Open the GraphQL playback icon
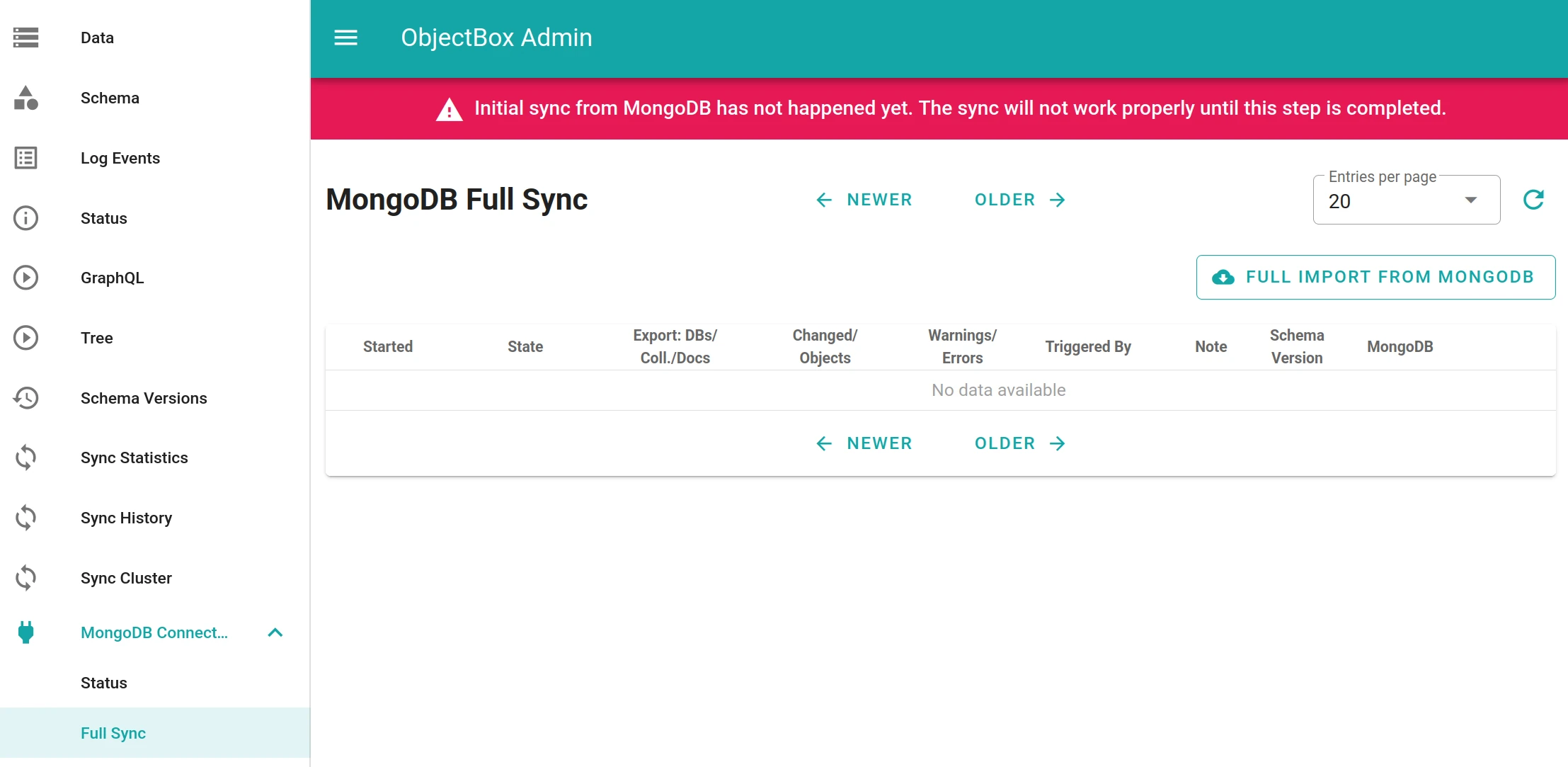The width and height of the screenshot is (1568, 767). pyautogui.click(x=25, y=278)
